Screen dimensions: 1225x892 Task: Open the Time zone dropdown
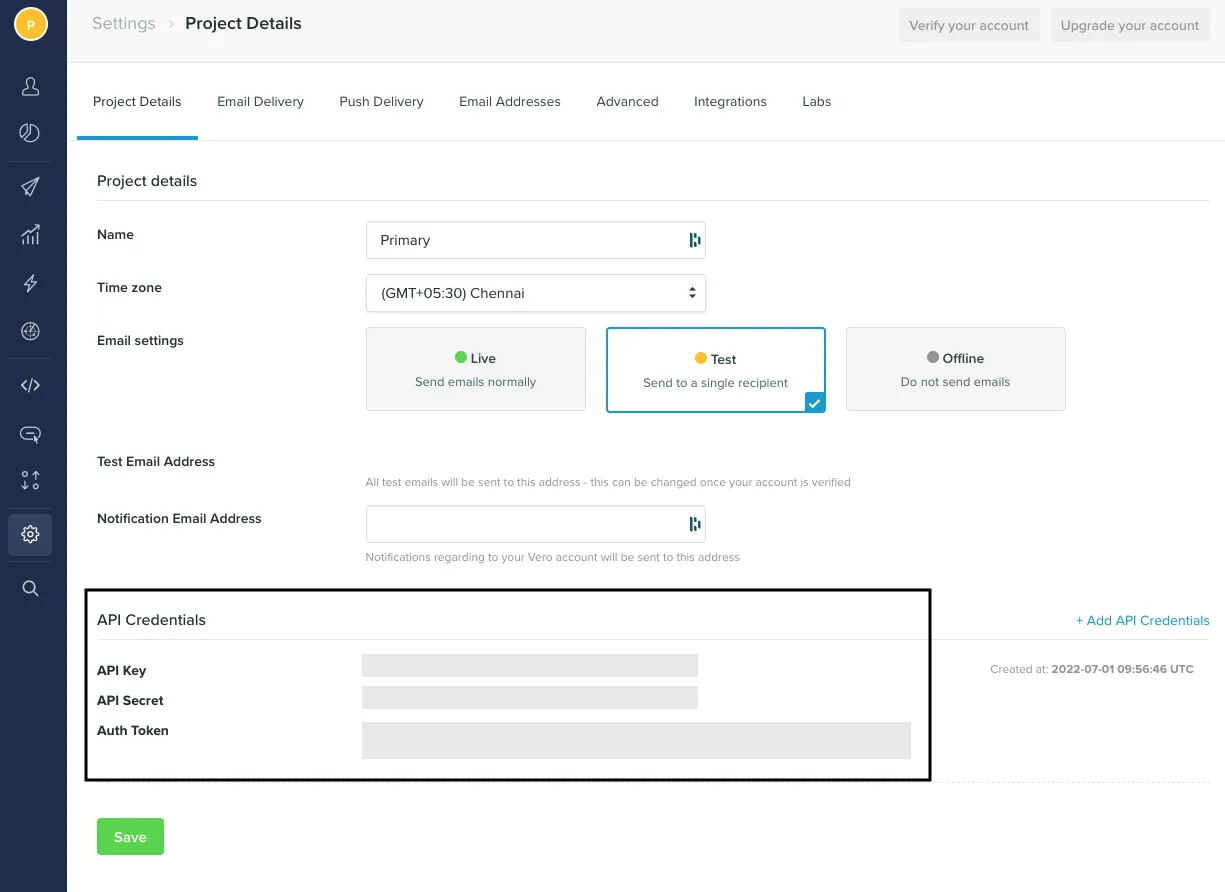pyautogui.click(x=536, y=293)
